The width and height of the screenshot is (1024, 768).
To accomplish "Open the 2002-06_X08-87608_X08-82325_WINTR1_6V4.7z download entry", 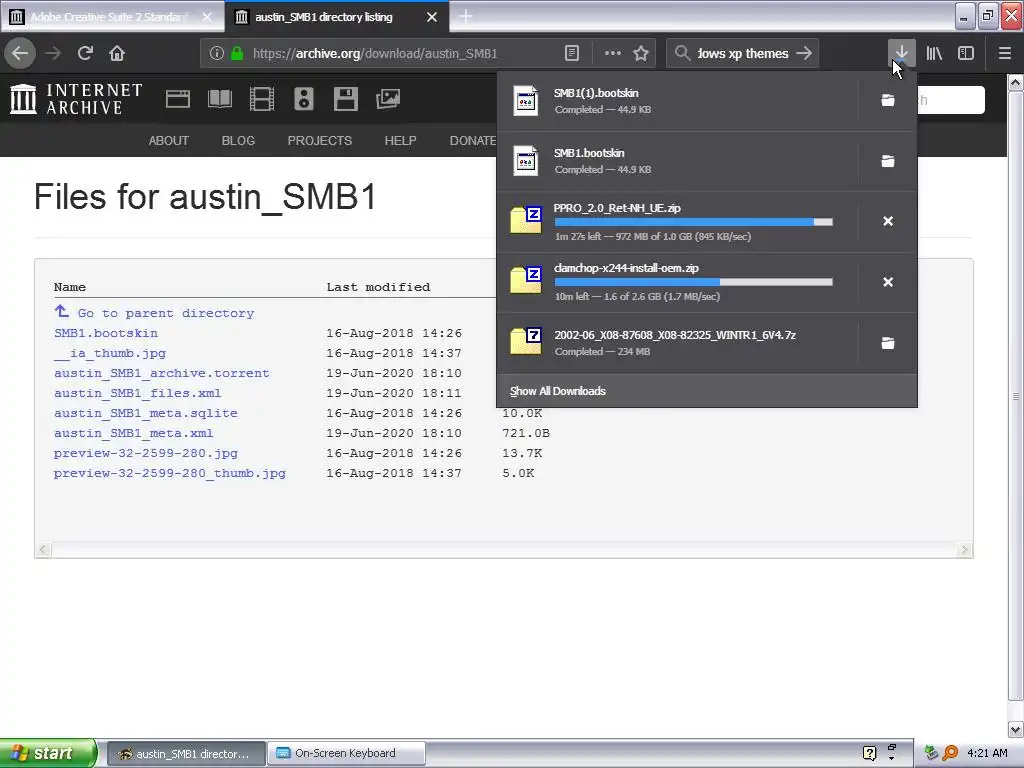I will (677, 343).
